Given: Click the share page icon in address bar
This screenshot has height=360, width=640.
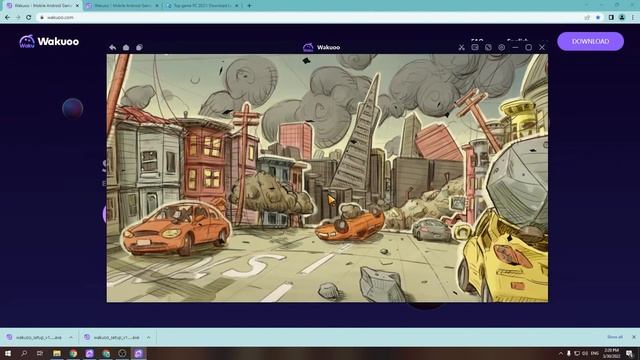Looking at the screenshot, I should point(587,18).
